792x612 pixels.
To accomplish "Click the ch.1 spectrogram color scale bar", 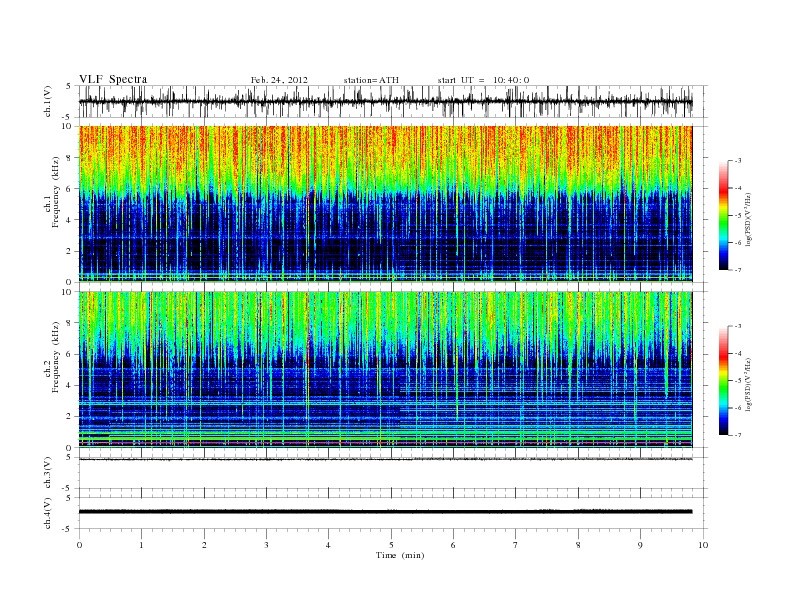I will pyautogui.click(x=724, y=215).
